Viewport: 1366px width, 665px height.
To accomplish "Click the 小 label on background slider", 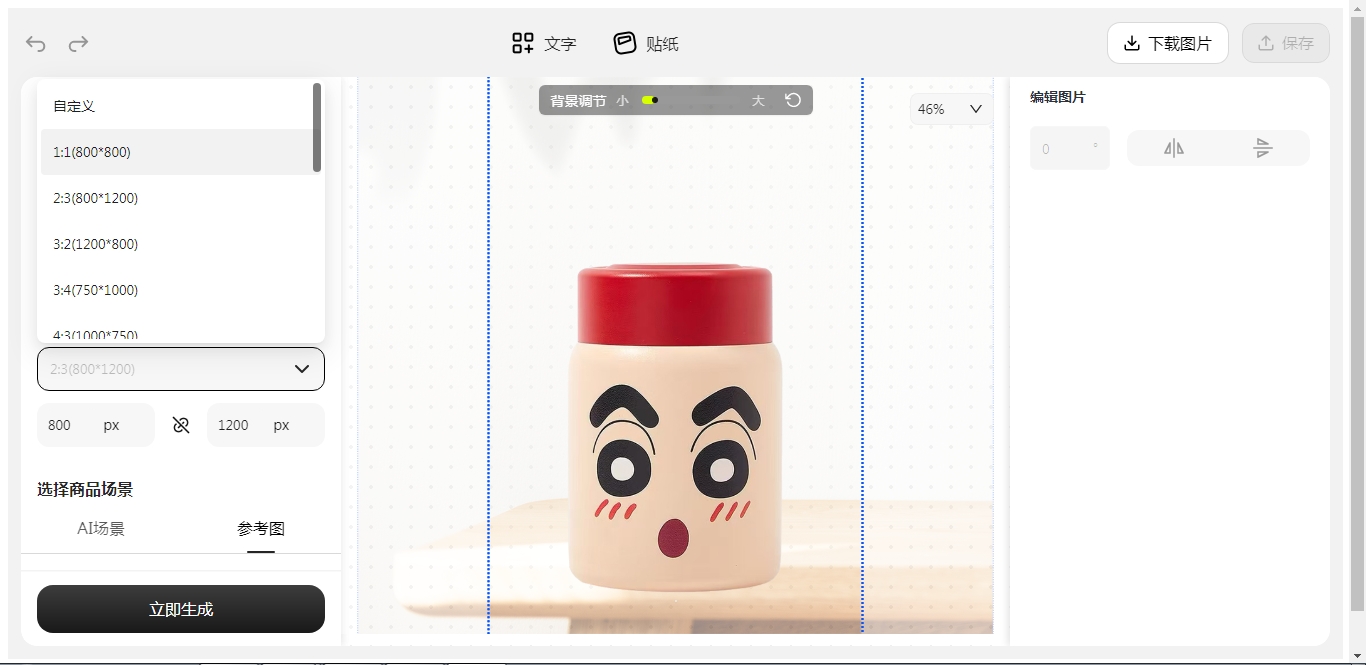I will click(x=623, y=101).
